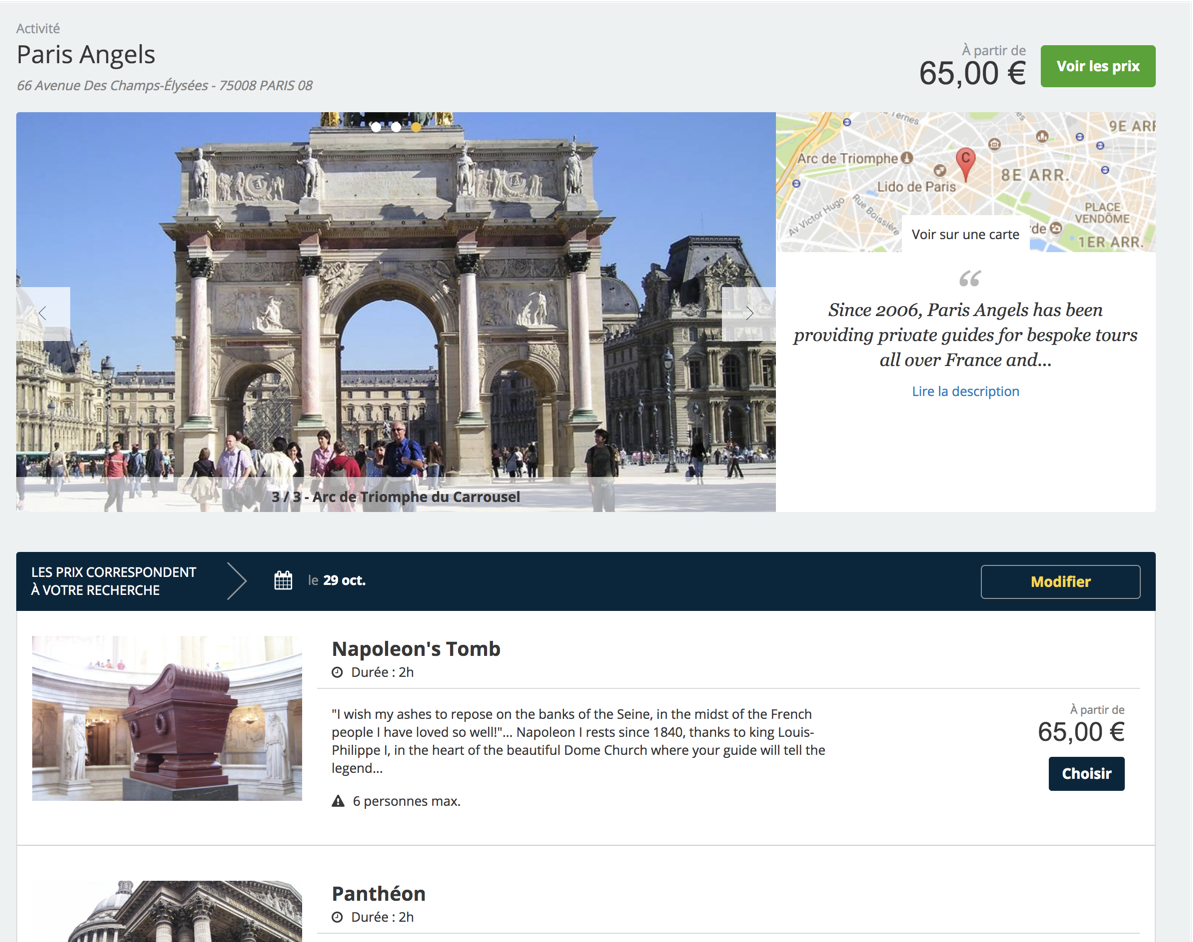Click the 29 oct. date text
This screenshot has width=1193, height=942.
coord(344,581)
